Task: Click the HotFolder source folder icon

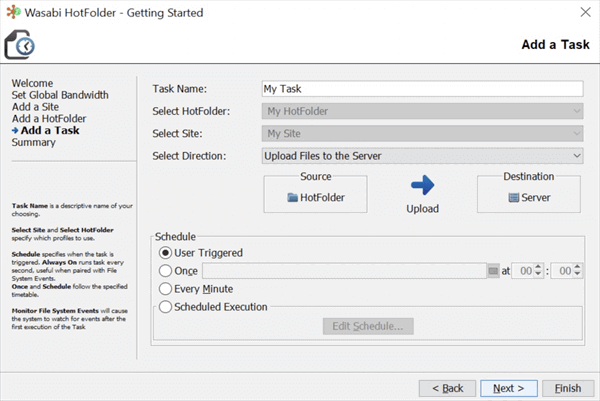Action: pos(293,198)
